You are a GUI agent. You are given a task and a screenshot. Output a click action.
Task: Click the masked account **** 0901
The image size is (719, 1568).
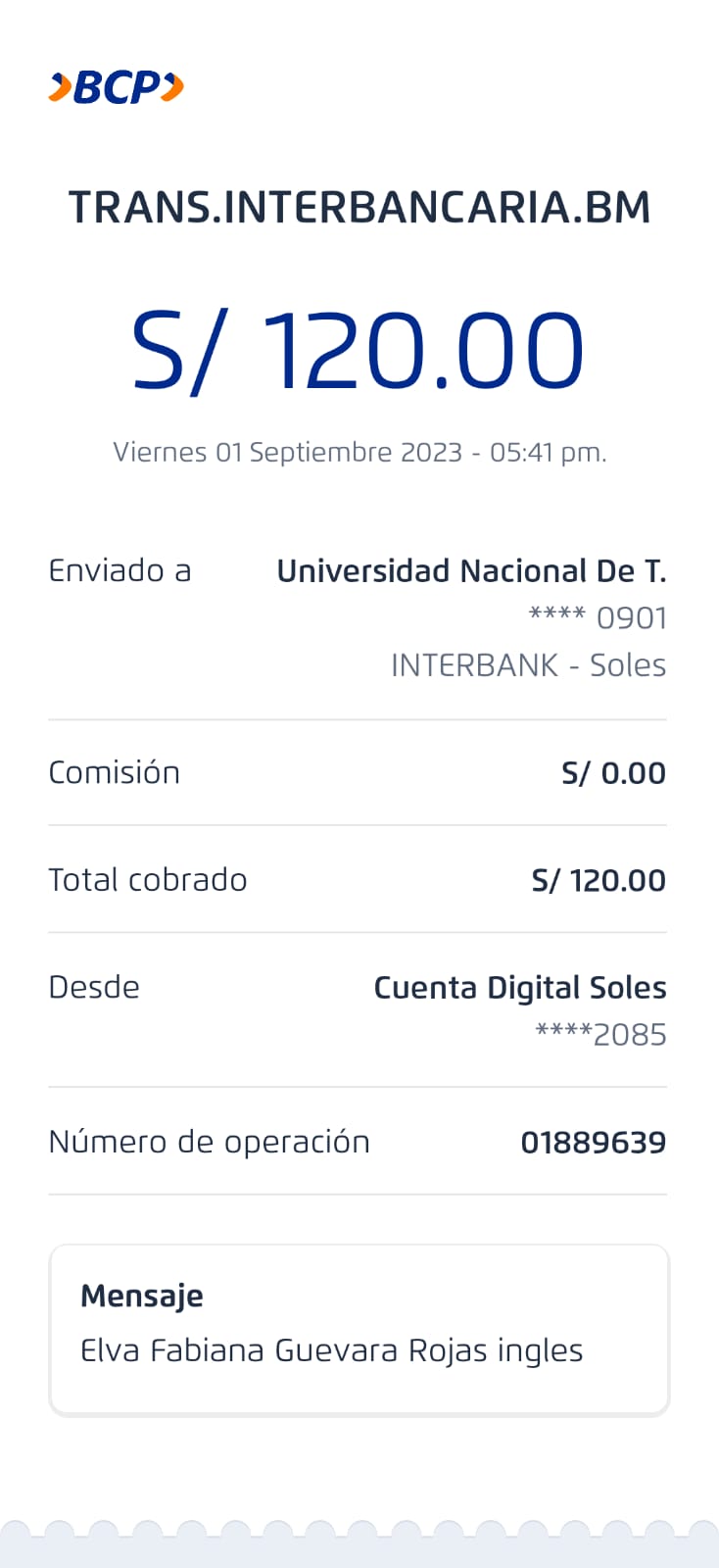[598, 618]
